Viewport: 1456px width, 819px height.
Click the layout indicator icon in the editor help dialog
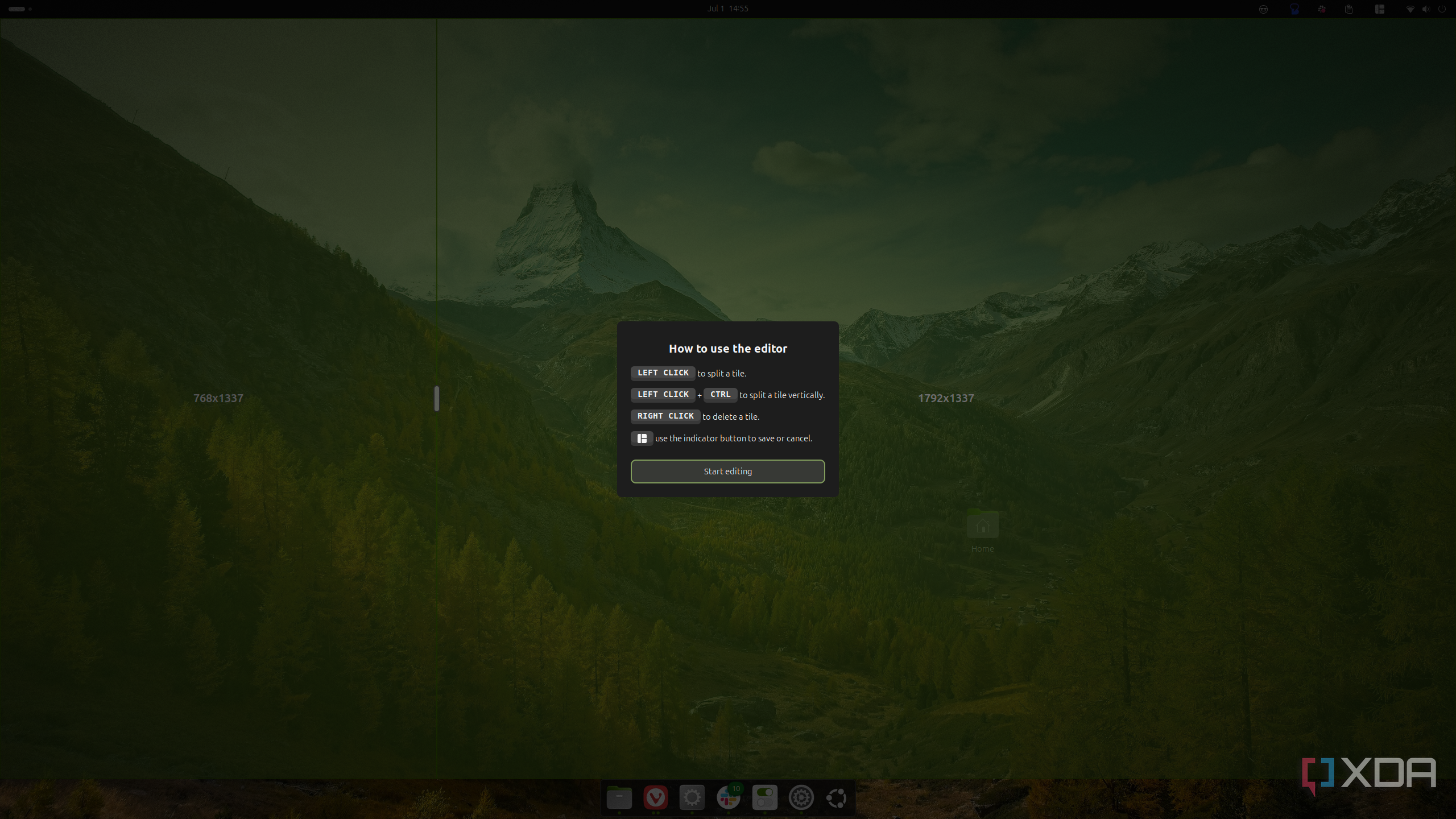pos(642,439)
